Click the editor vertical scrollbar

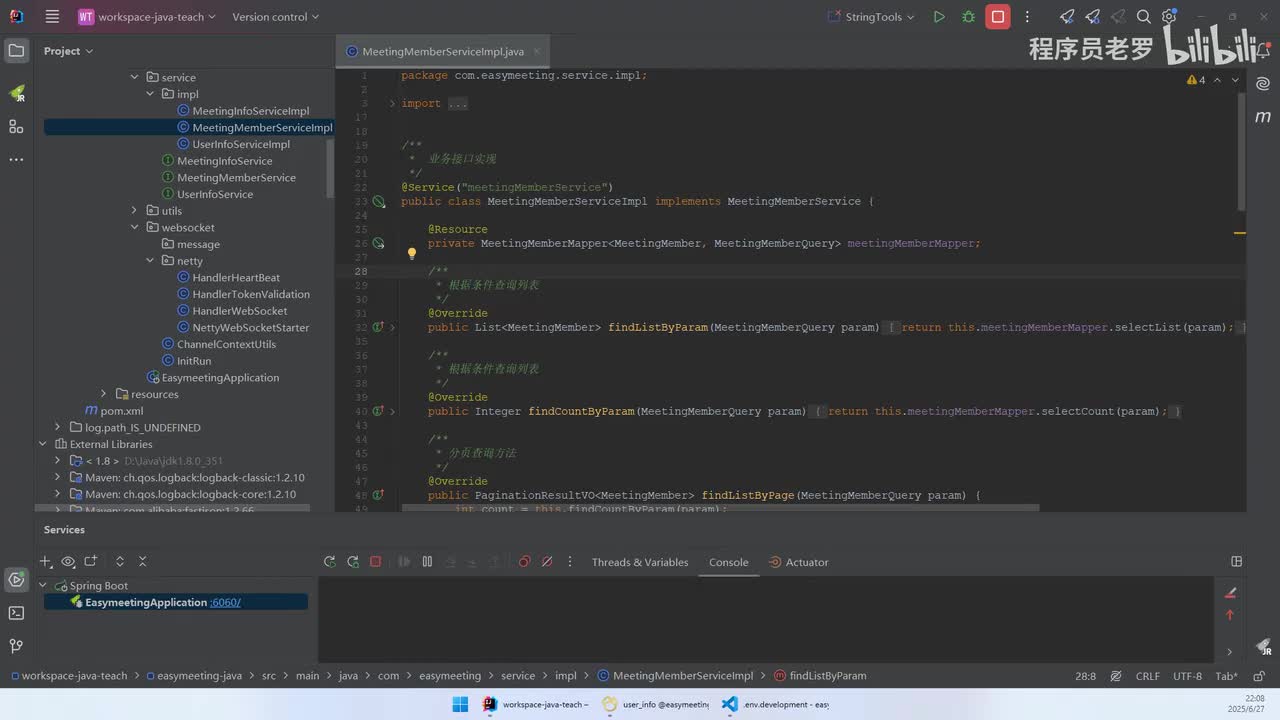(1241, 150)
